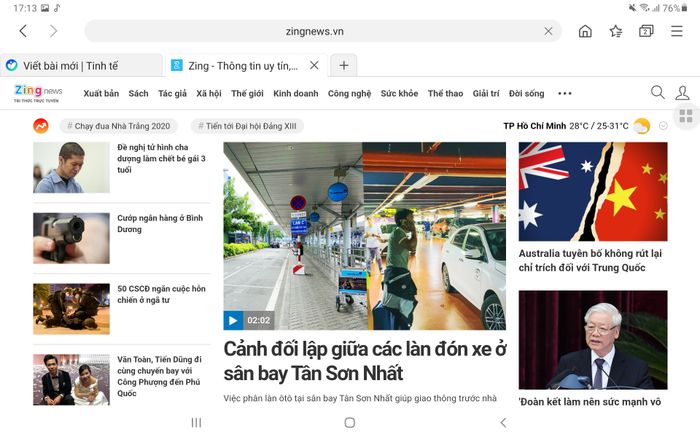700x438 pixels.
Task: Expand the weather dropdown arrow
Action: 663,126
